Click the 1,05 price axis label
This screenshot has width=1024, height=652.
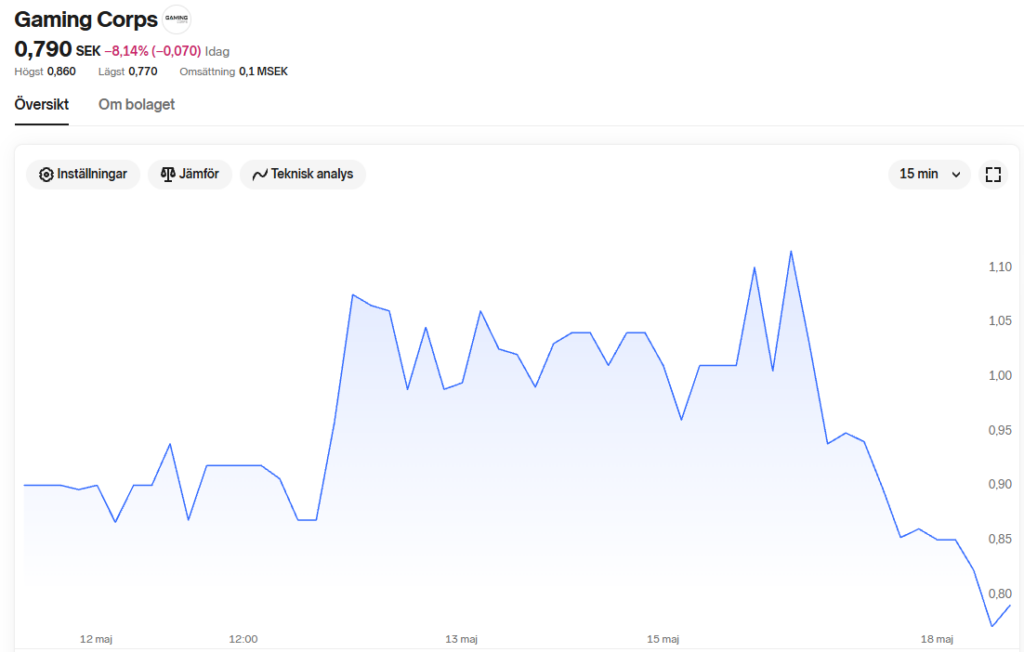1000,321
